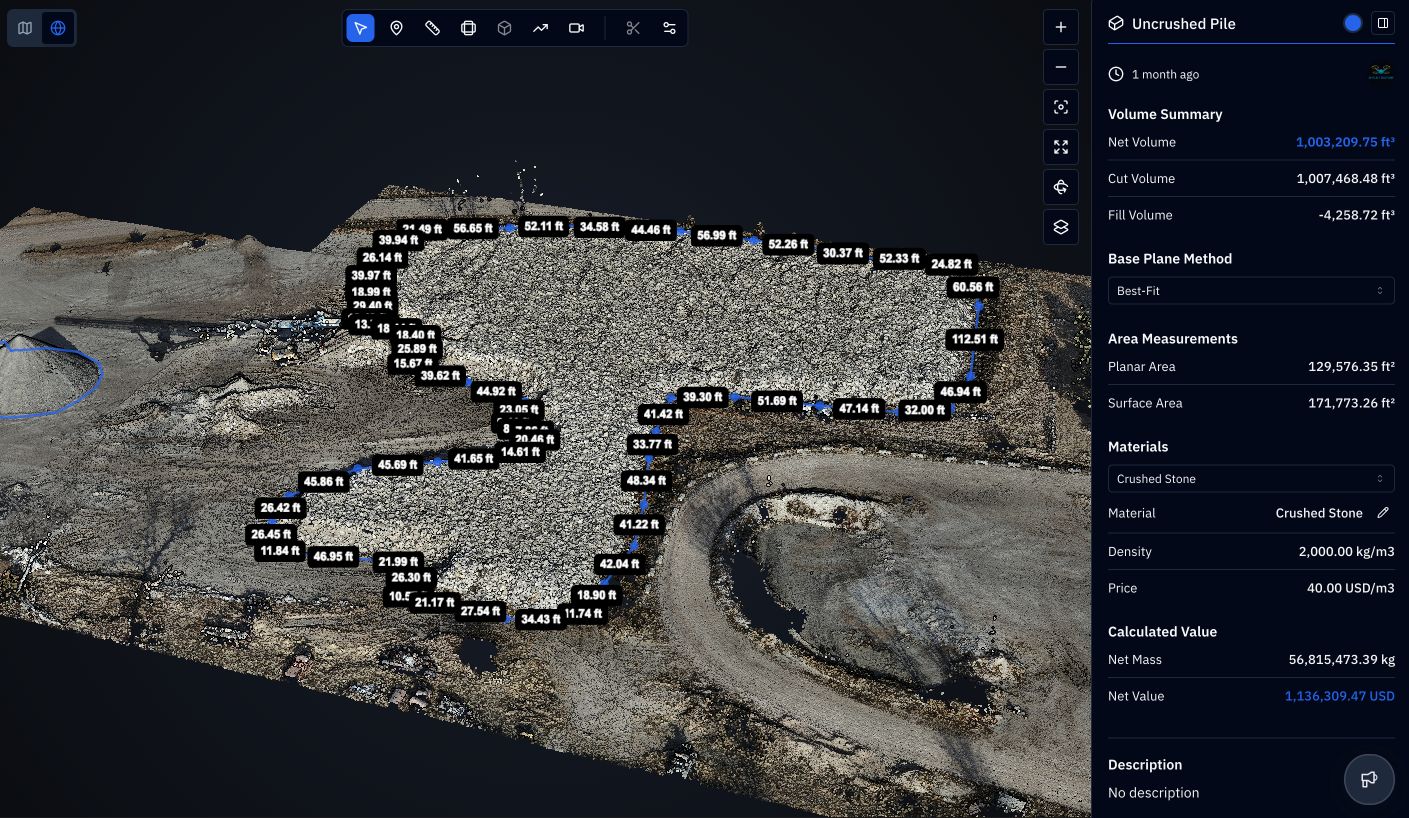Pick the trending line profile tool
This screenshot has width=1409, height=818.
[x=540, y=28]
